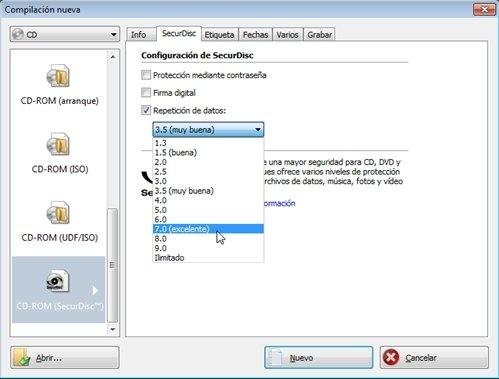Switch to the Info tab
499x379 pixels.
141,35
